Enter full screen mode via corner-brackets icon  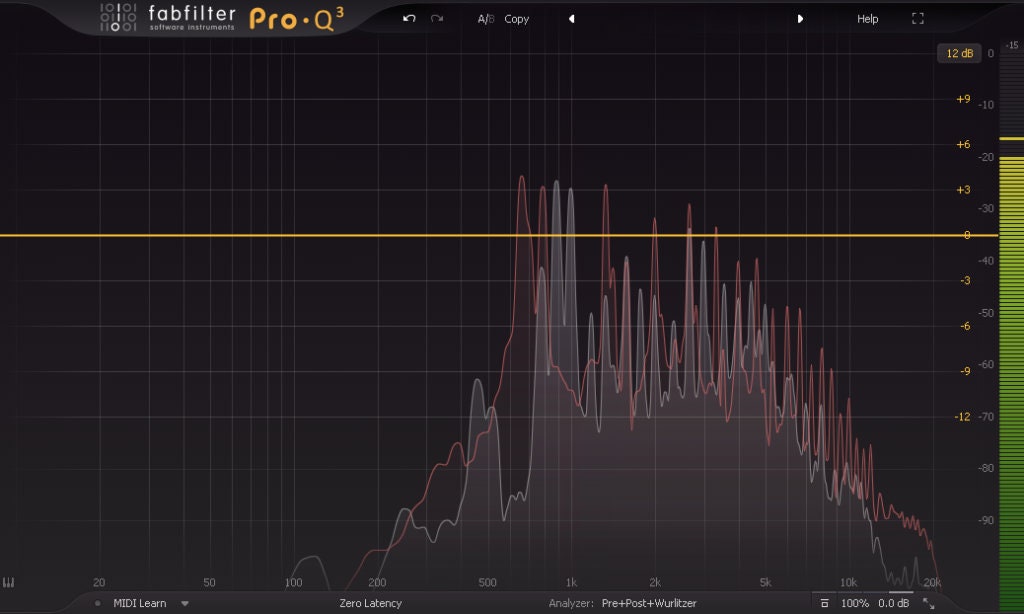pos(918,19)
